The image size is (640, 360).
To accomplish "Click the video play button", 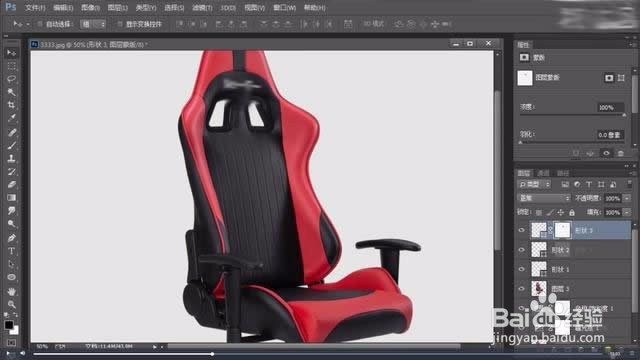I will [8, 353].
